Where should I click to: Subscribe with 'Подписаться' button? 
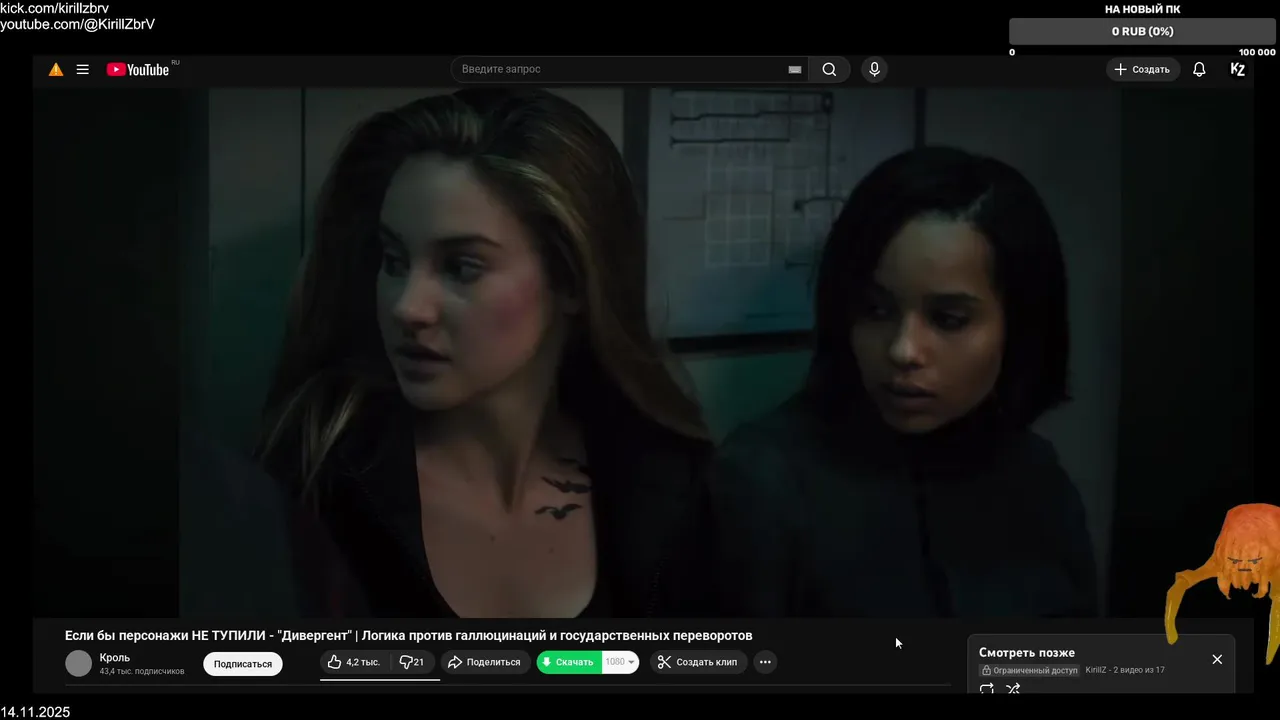243,664
